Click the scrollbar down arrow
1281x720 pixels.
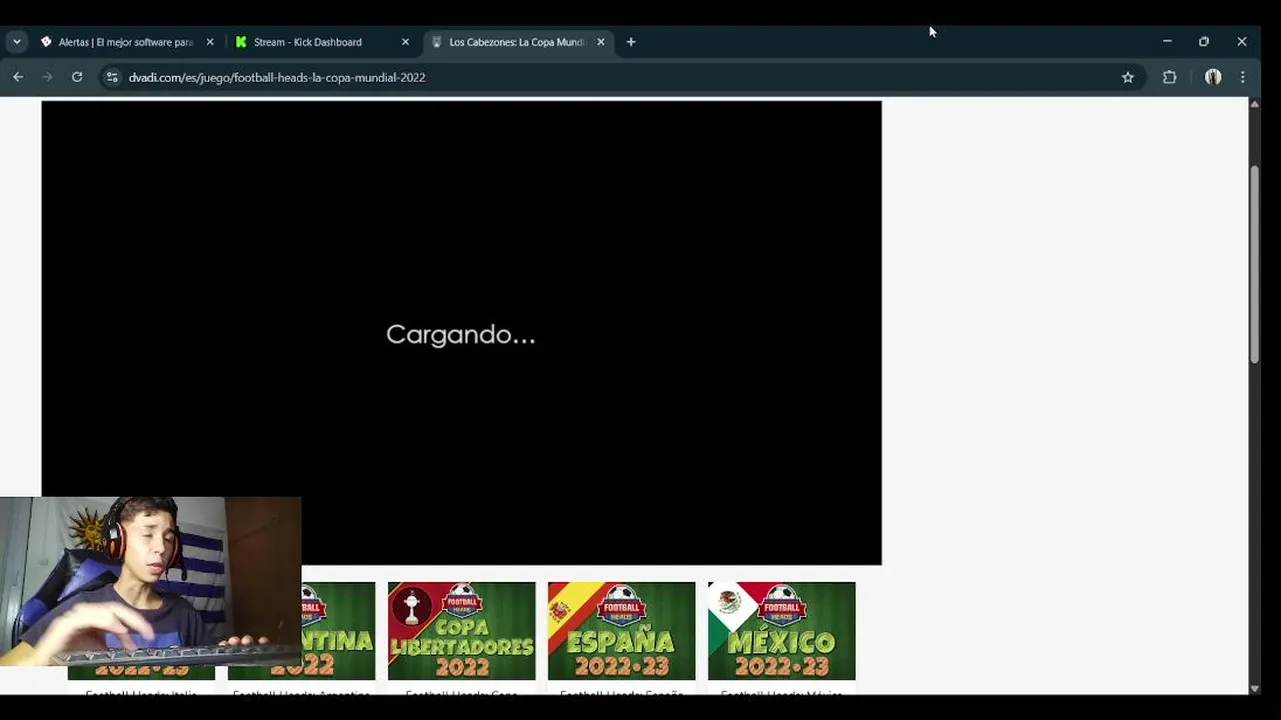[x=1254, y=688]
